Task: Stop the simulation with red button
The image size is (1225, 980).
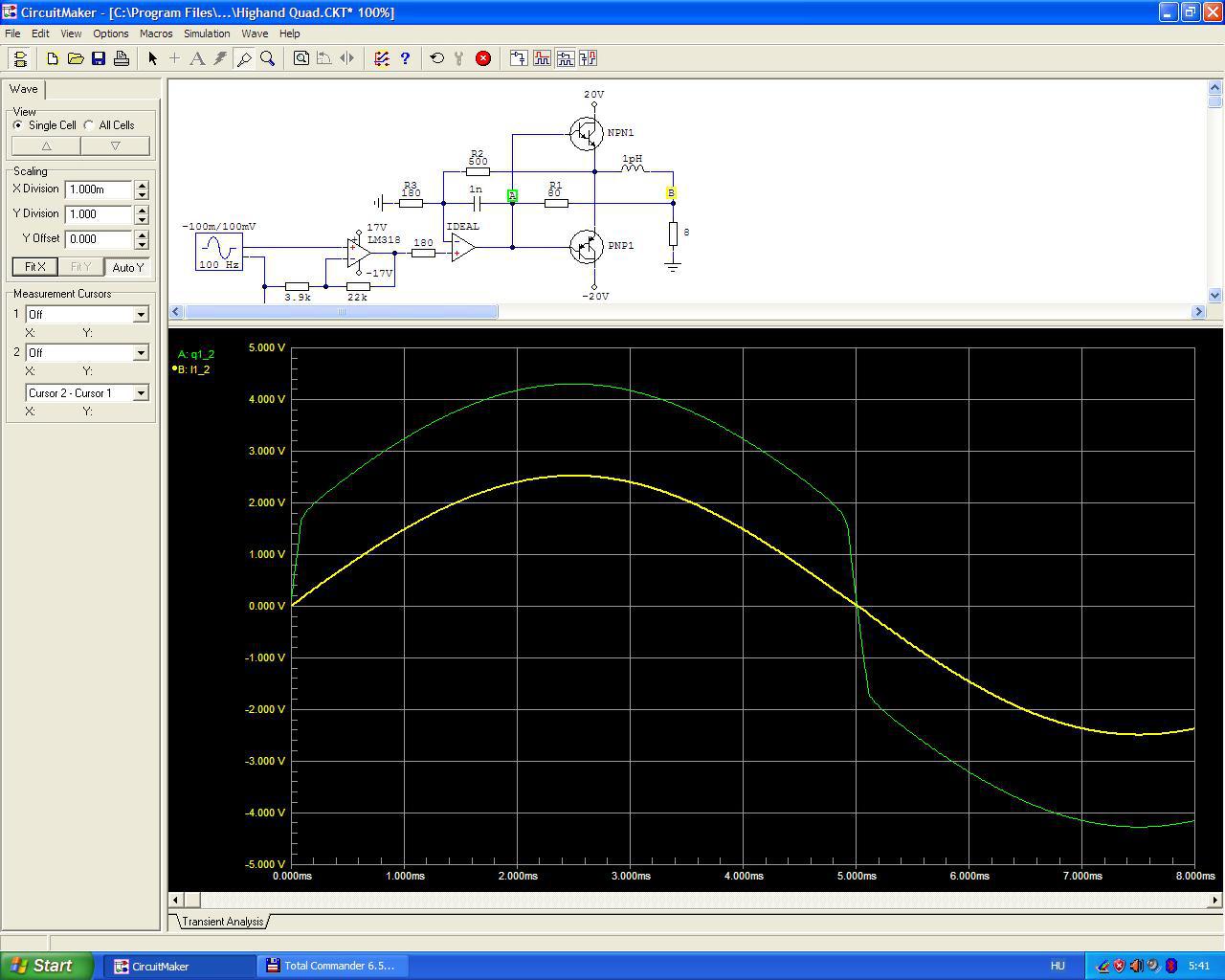Action: (483, 58)
